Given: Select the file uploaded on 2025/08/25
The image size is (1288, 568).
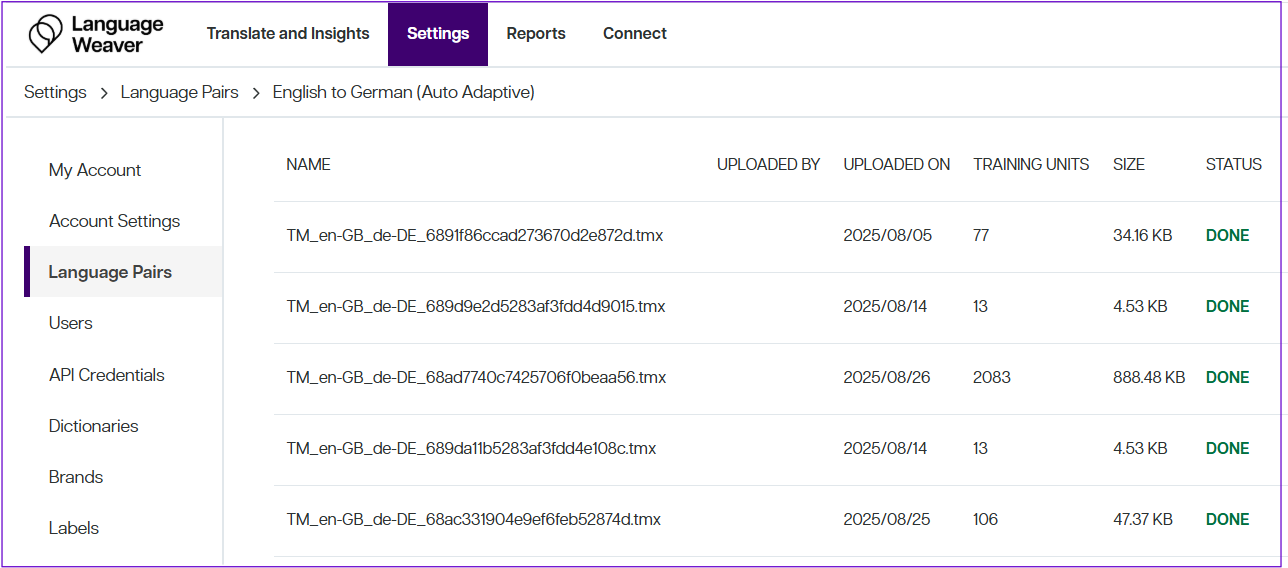Looking at the screenshot, I should 474,520.
